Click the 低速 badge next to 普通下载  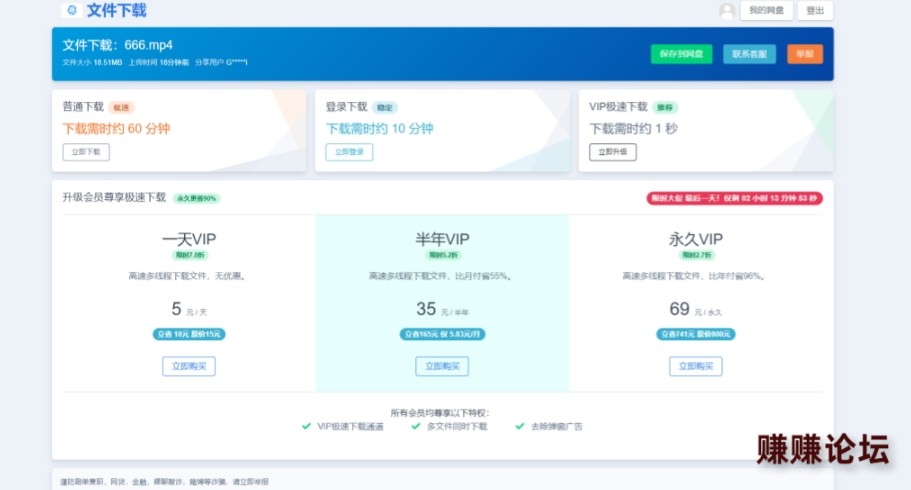(x=121, y=108)
